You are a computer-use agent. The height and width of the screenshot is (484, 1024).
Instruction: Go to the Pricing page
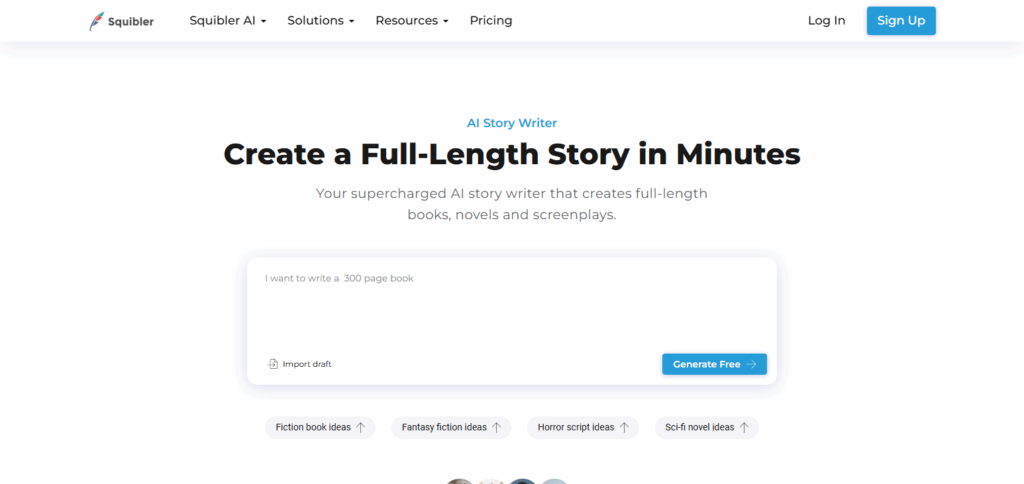(x=491, y=20)
